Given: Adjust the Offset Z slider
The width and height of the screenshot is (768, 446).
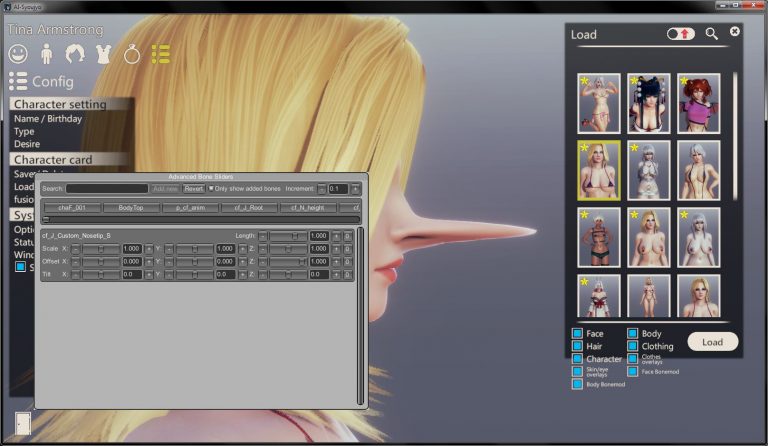Looking at the screenshot, I should tap(288, 262).
